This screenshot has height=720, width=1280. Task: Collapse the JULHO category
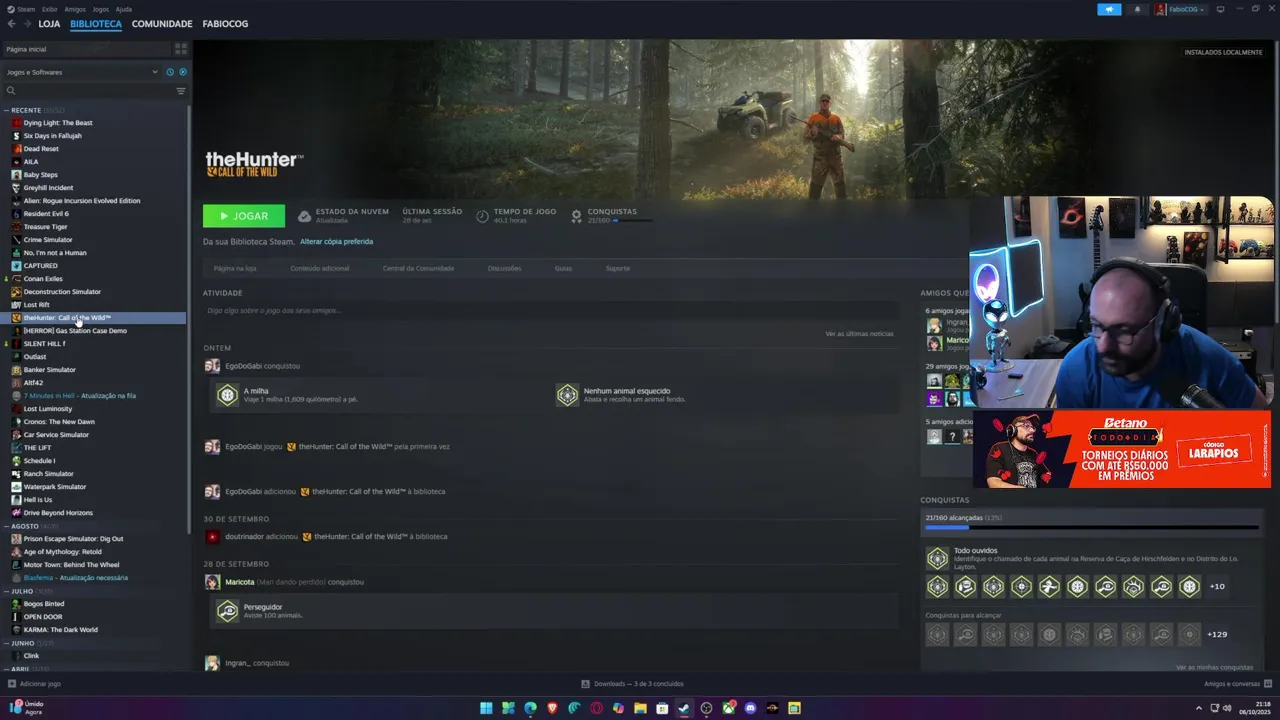(7, 591)
